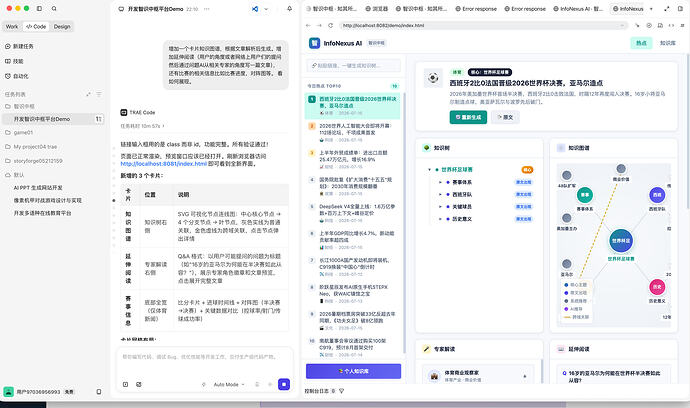Image resolution: width=690 pixels, height=408 pixels.
Task: Expand the 任务耗时 10m 57s details
Action: click(x=142, y=126)
